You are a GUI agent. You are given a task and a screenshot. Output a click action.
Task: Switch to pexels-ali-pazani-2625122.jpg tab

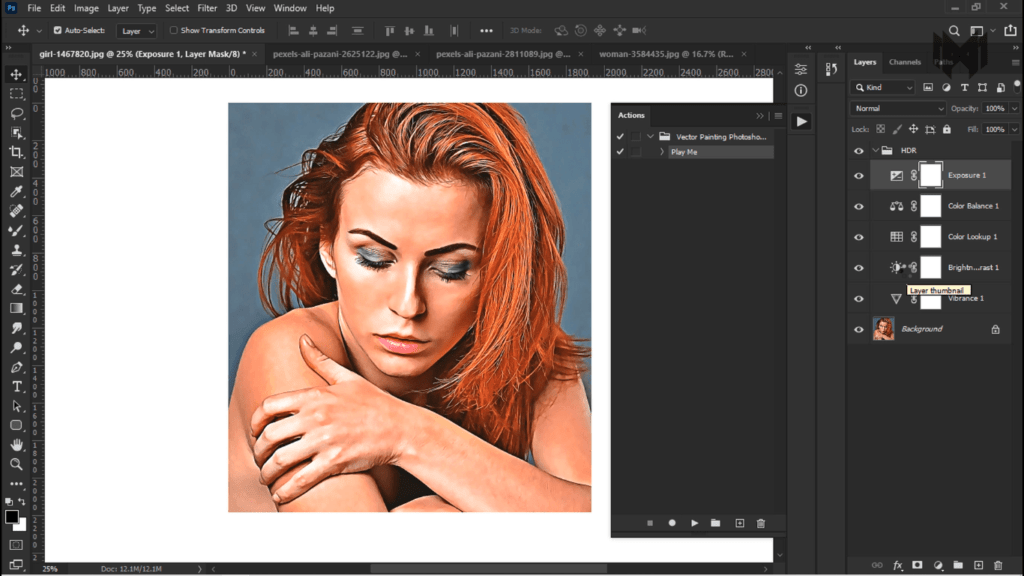[x=340, y=54]
